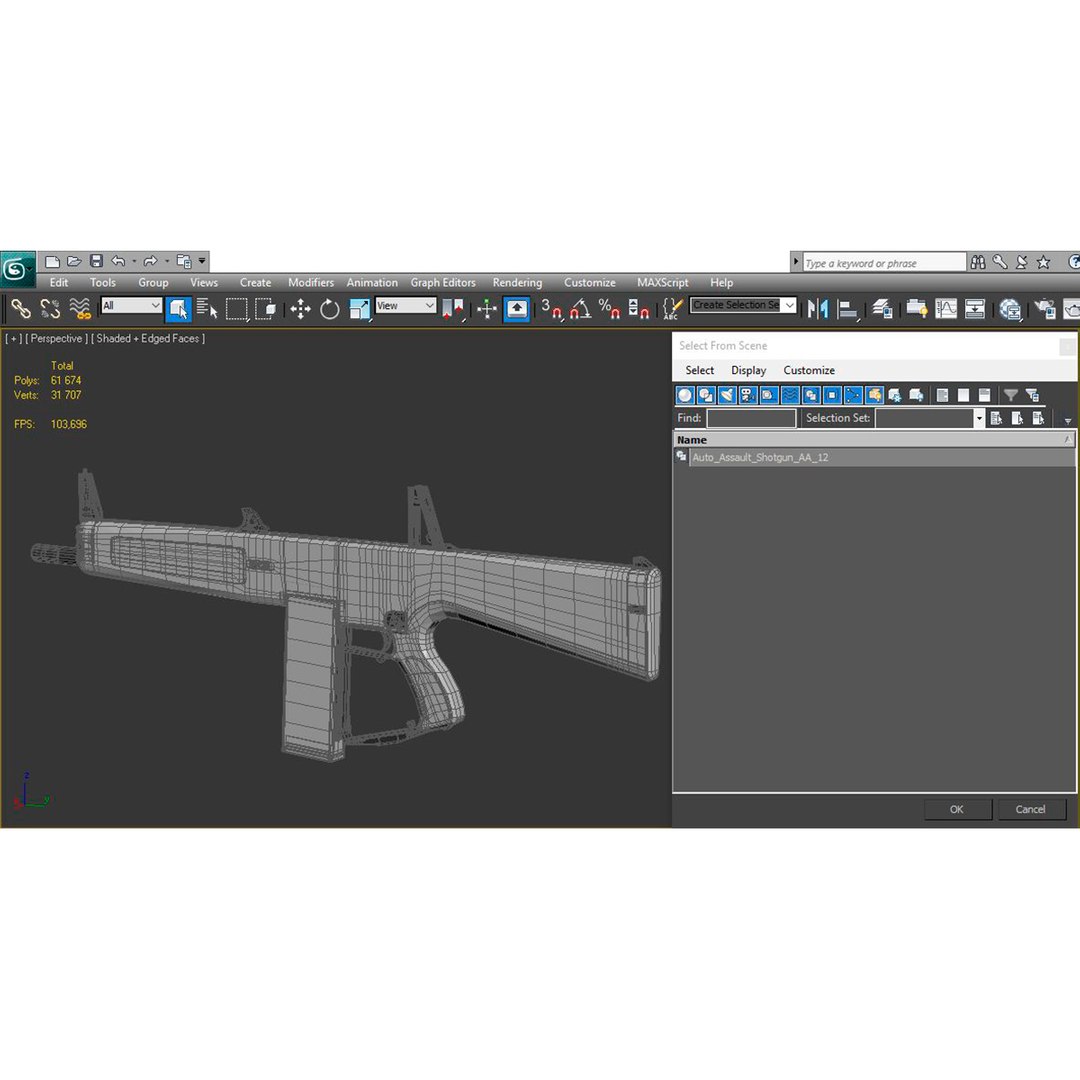Toggle Percent Snap
Screen dimensions: 1080x1080
point(609,309)
